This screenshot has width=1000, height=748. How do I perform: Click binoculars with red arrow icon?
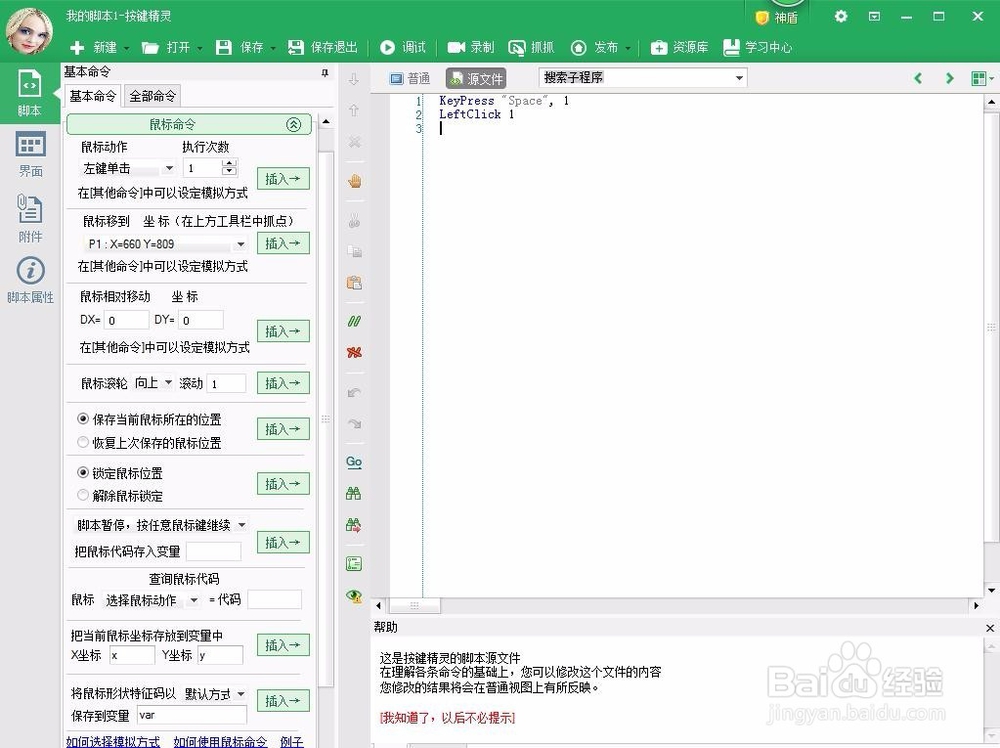click(353, 525)
